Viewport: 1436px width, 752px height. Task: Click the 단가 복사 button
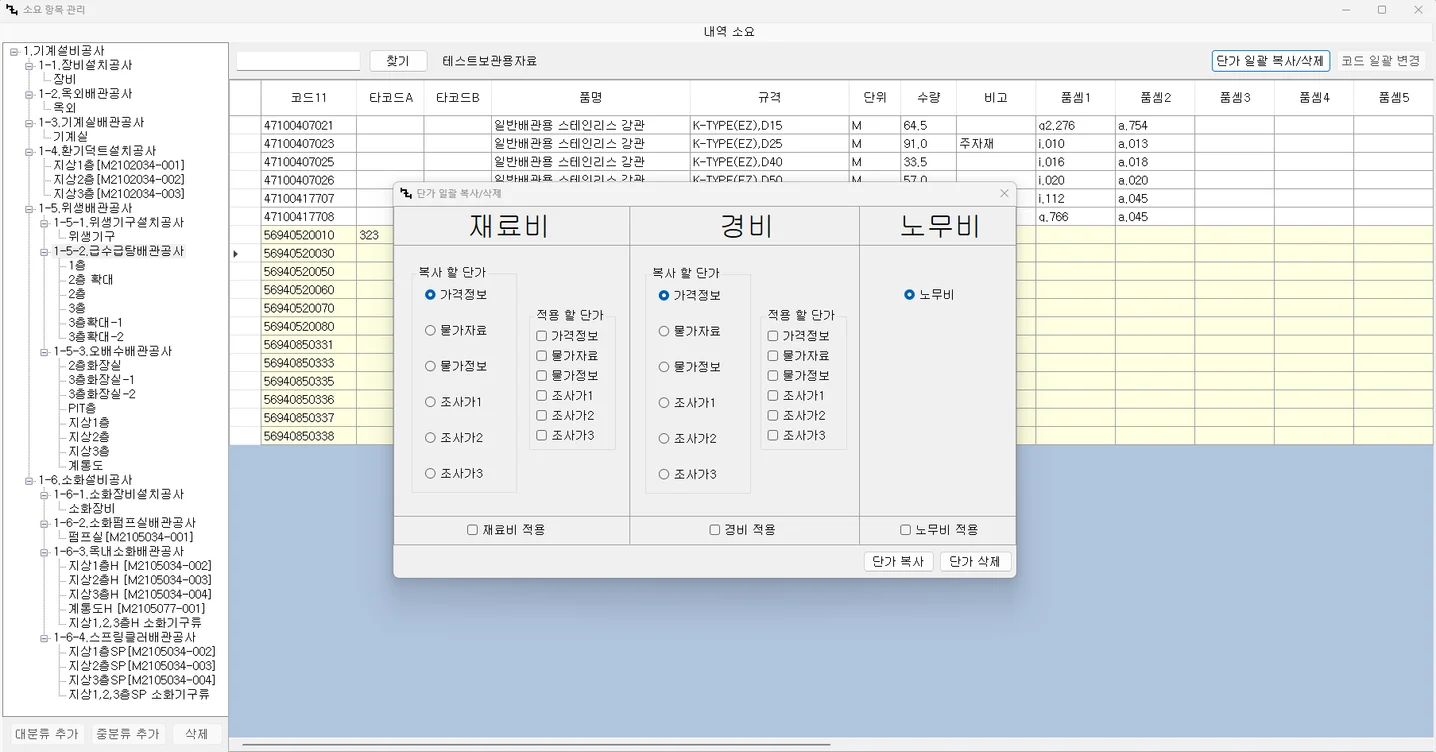pos(898,562)
